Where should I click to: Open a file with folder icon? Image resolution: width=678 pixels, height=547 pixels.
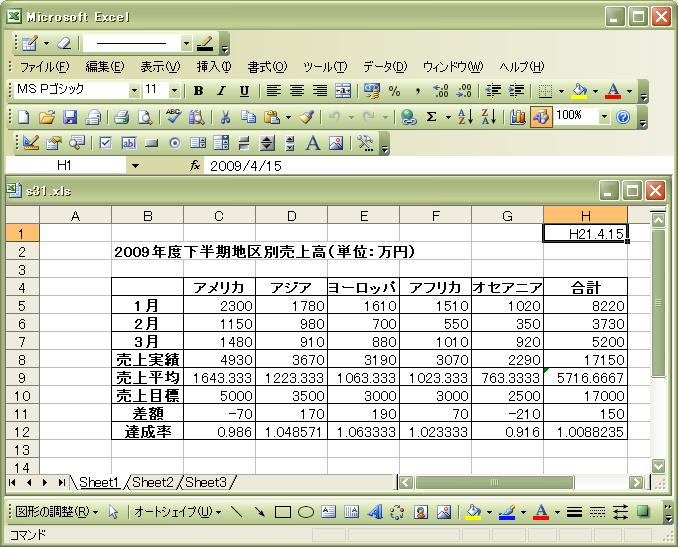click(47, 117)
